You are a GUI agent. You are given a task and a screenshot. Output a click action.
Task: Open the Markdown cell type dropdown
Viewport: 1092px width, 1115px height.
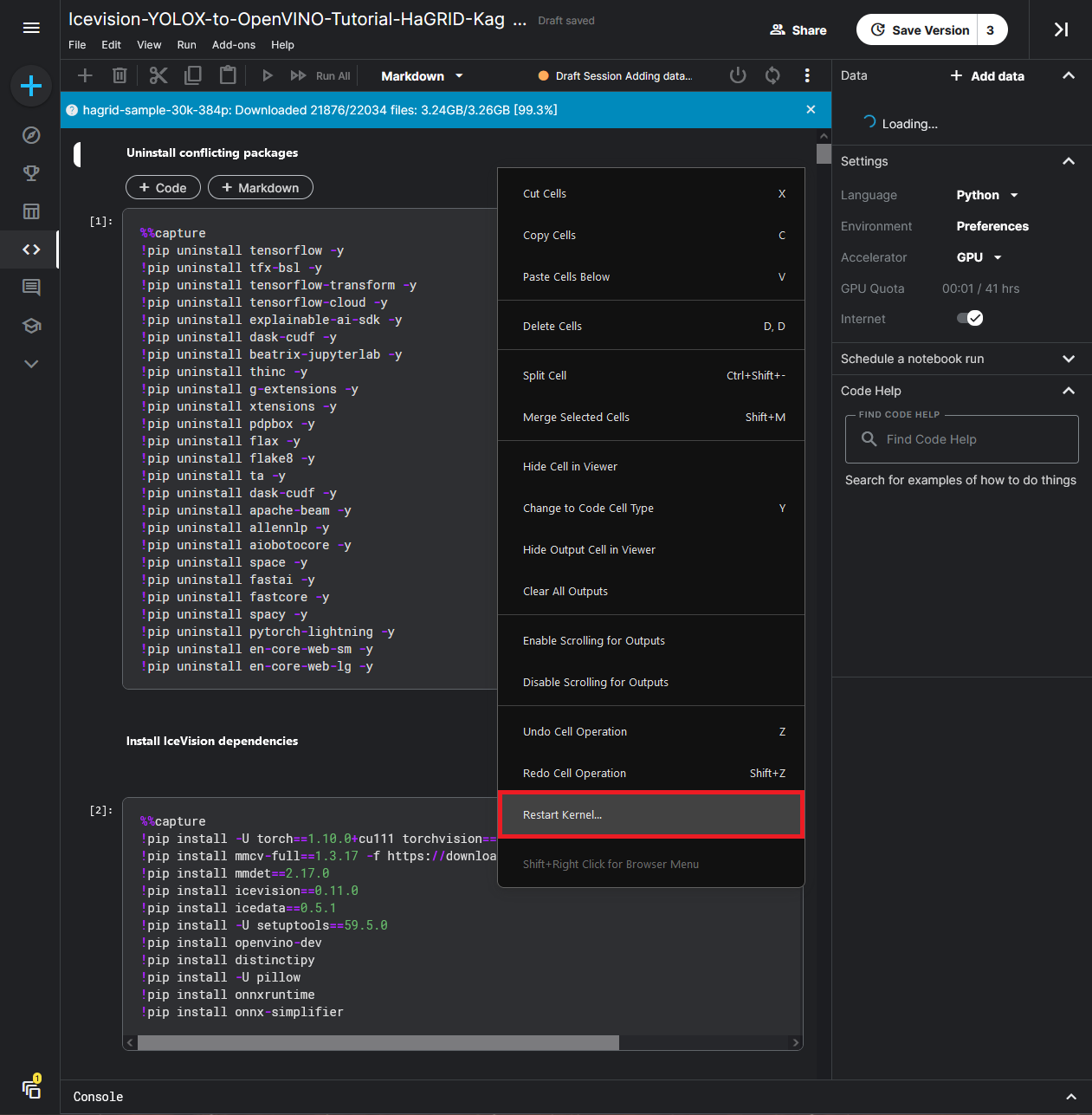[x=422, y=76]
